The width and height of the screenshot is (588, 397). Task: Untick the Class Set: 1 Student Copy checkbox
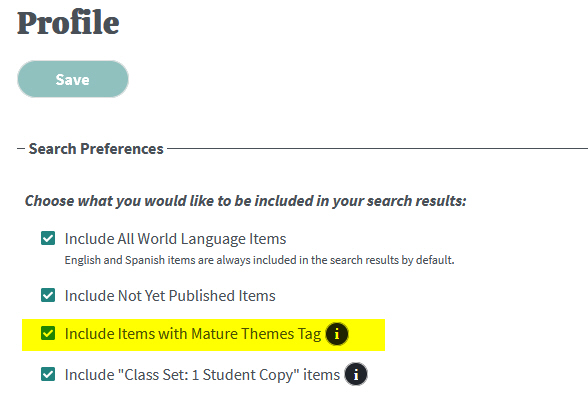(48, 374)
